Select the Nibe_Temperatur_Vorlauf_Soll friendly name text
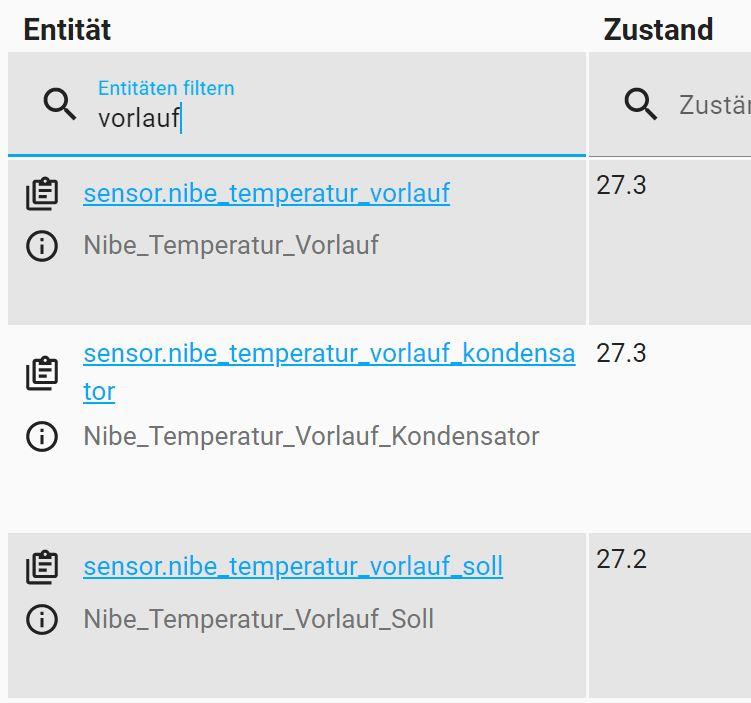Screen dimensions: 751x703 coord(259,619)
